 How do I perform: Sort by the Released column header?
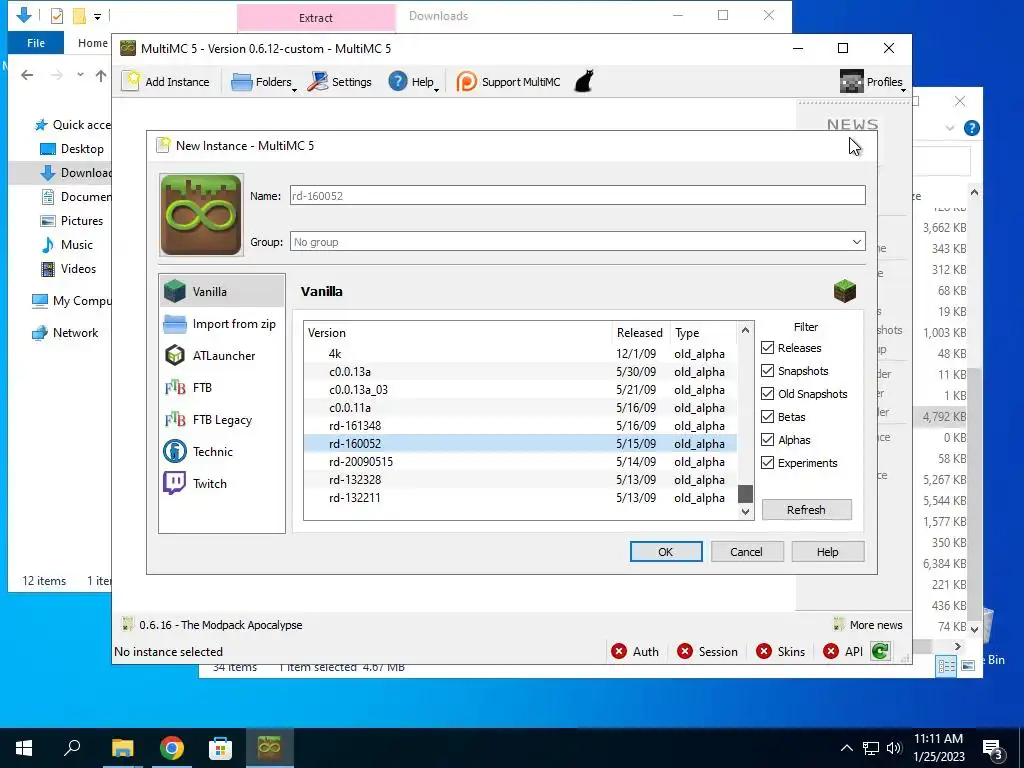641,332
